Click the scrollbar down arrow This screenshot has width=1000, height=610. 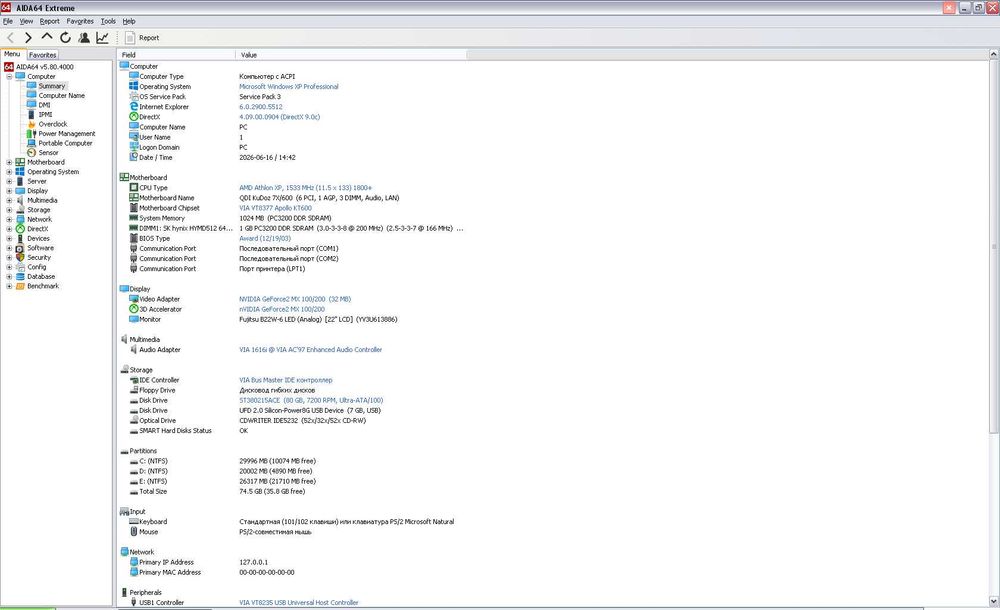[994, 601]
